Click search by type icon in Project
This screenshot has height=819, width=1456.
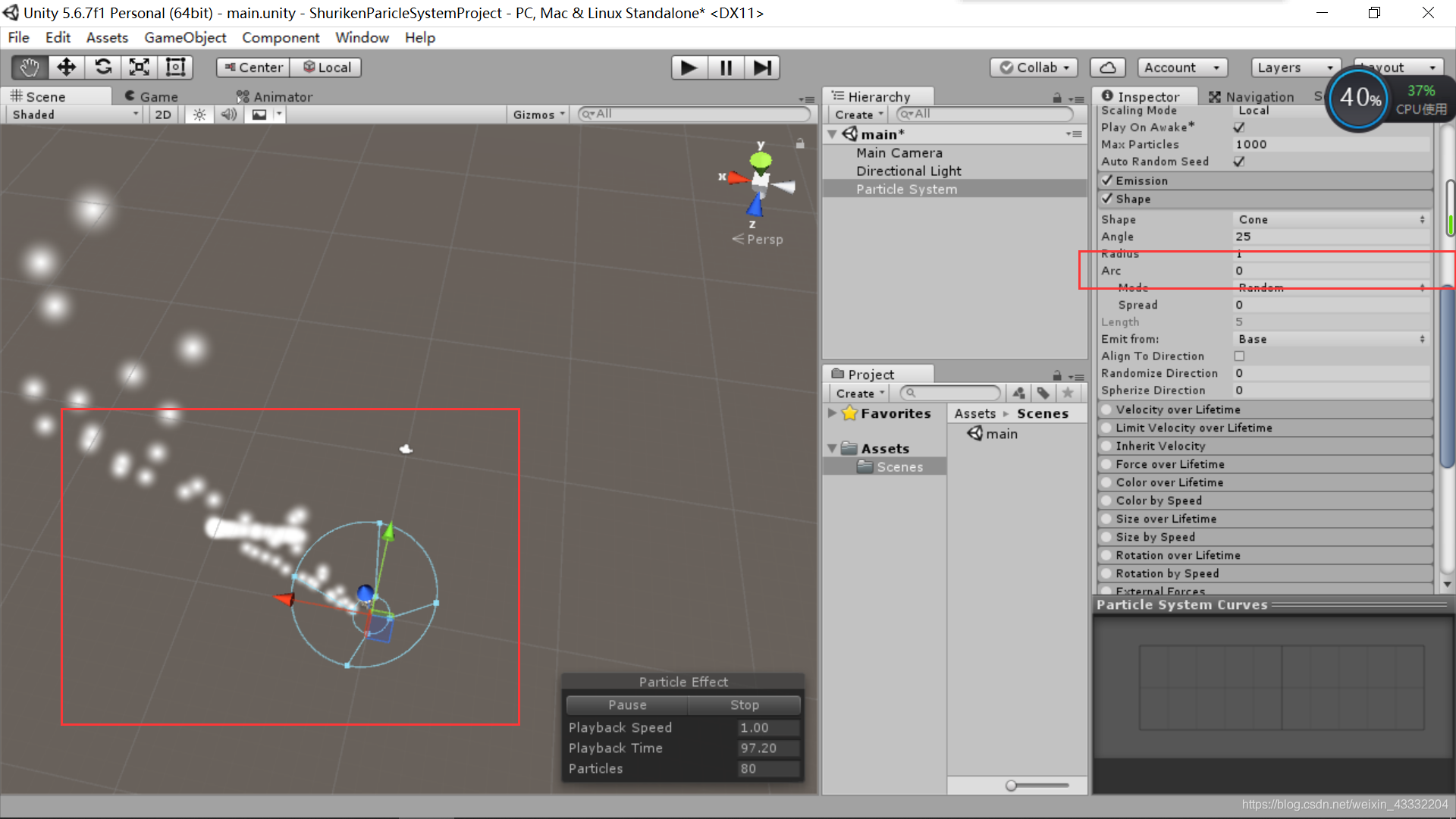[x=1018, y=393]
